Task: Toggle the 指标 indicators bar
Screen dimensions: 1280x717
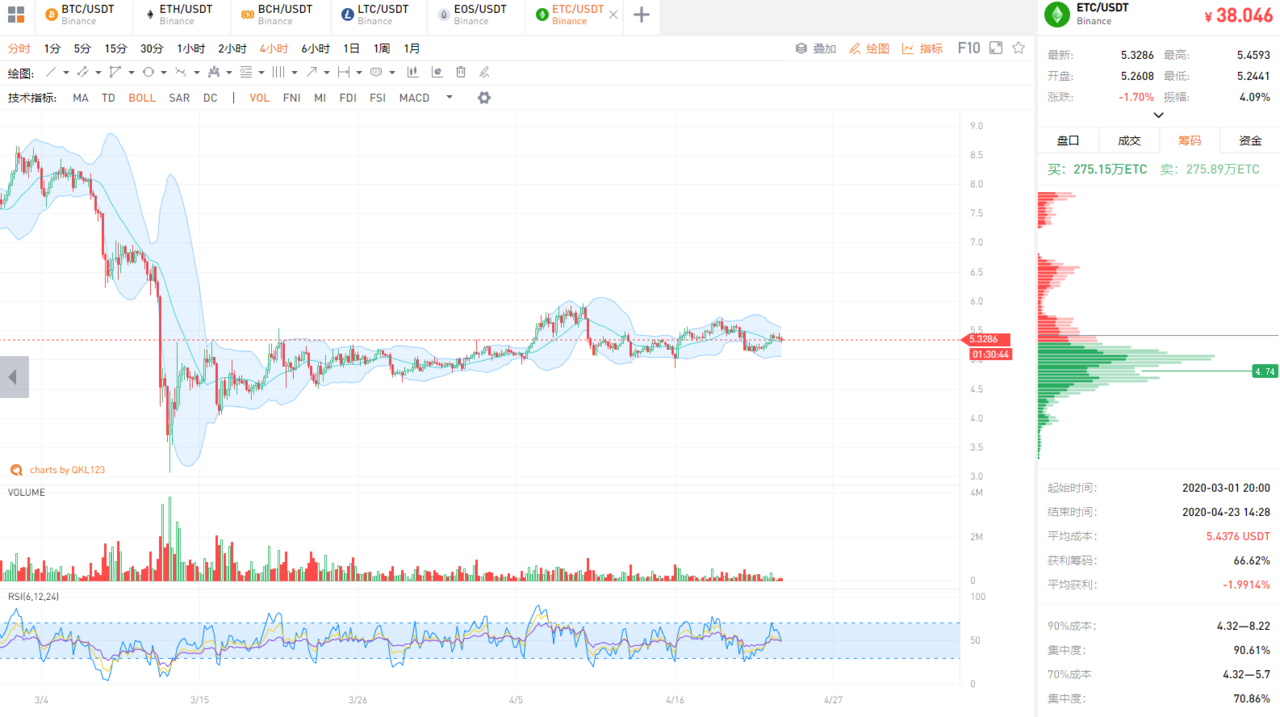Action: (x=922, y=48)
